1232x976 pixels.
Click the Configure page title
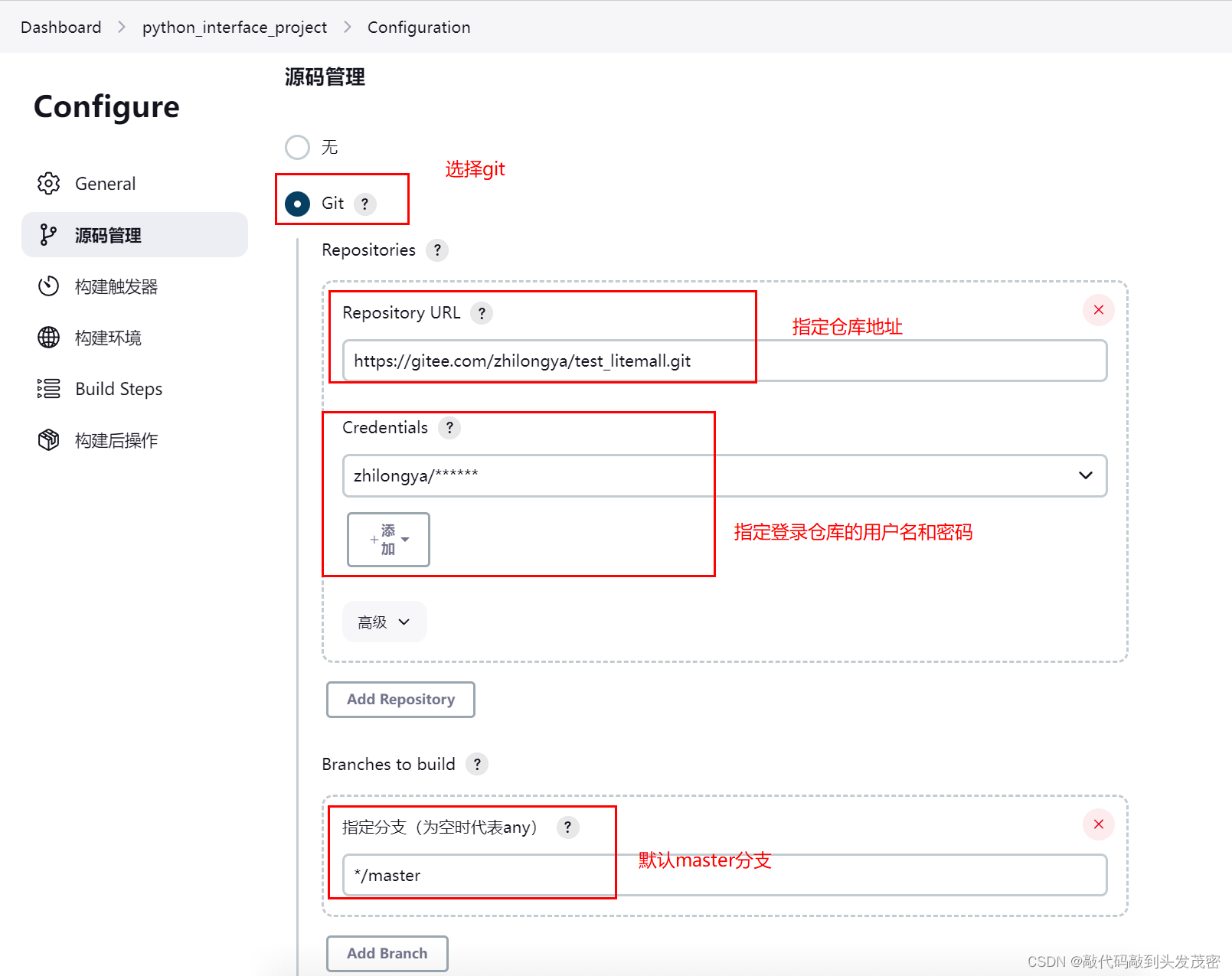click(x=106, y=107)
